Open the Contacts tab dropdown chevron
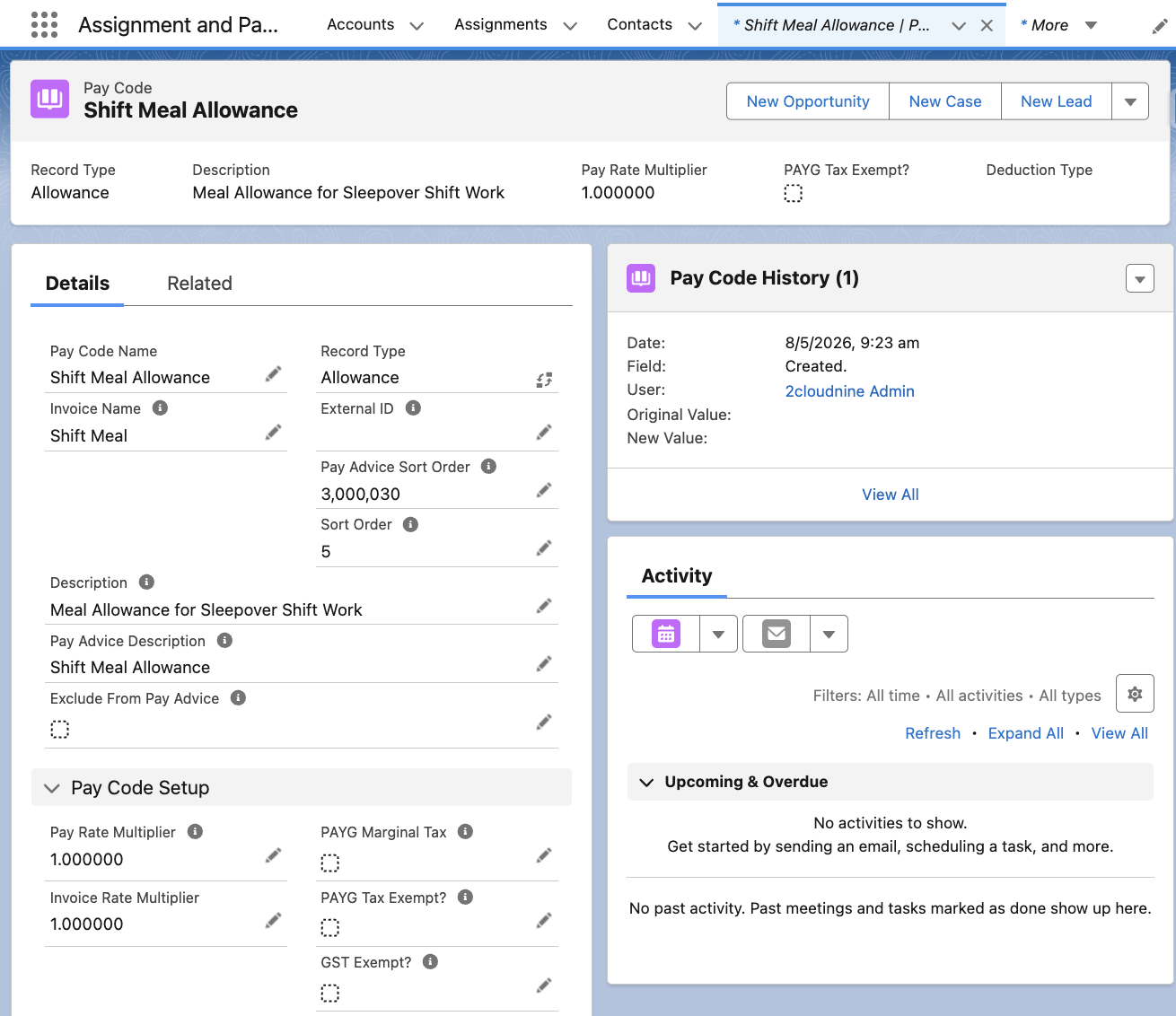This screenshot has height=1016, width=1176. coord(695,26)
